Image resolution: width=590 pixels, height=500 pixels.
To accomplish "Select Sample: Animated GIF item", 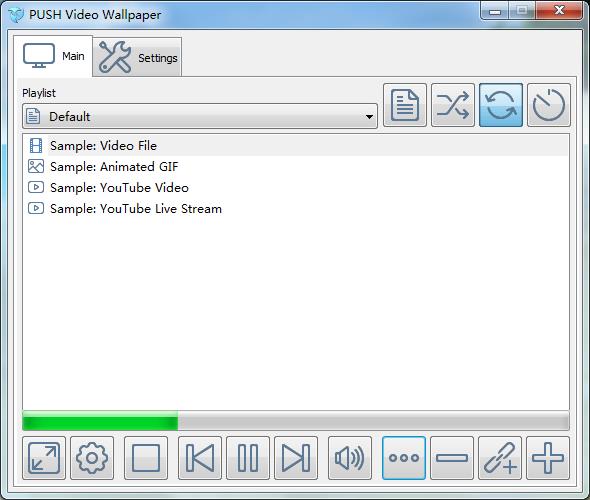I will pos(296,166).
